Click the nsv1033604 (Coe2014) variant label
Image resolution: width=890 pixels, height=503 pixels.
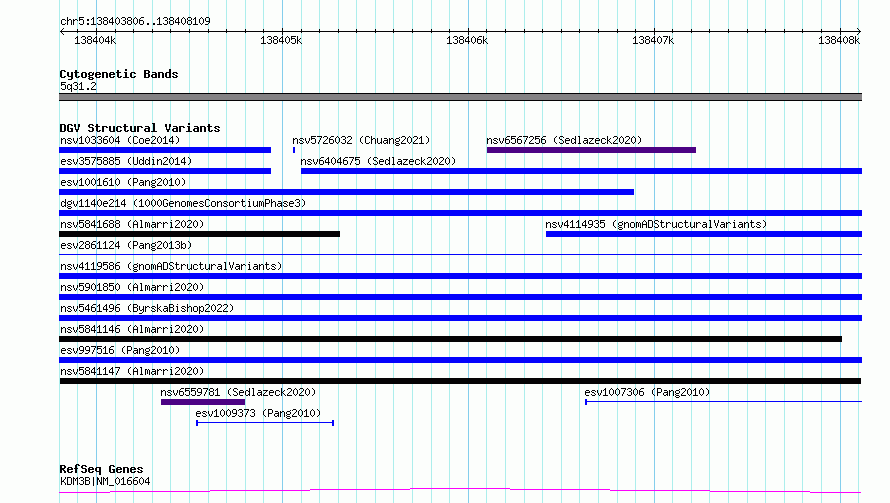pyautogui.click(x=120, y=140)
